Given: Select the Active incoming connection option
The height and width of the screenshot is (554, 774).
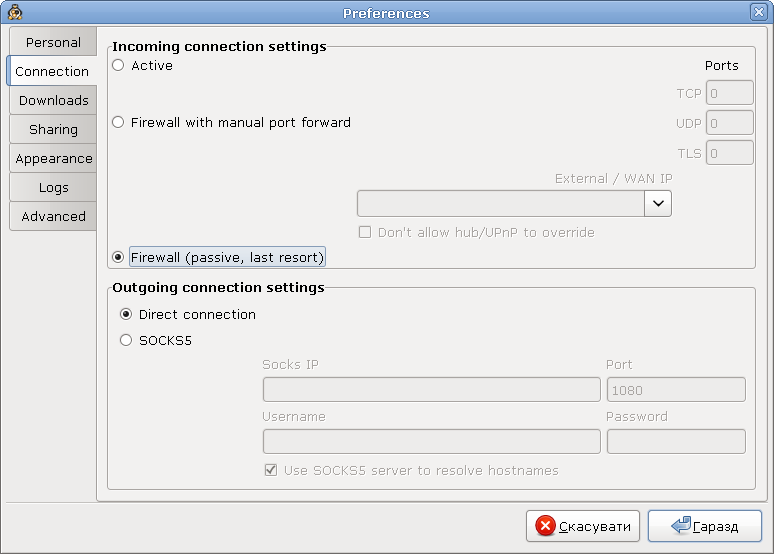Looking at the screenshot, I should click(119, 66).
